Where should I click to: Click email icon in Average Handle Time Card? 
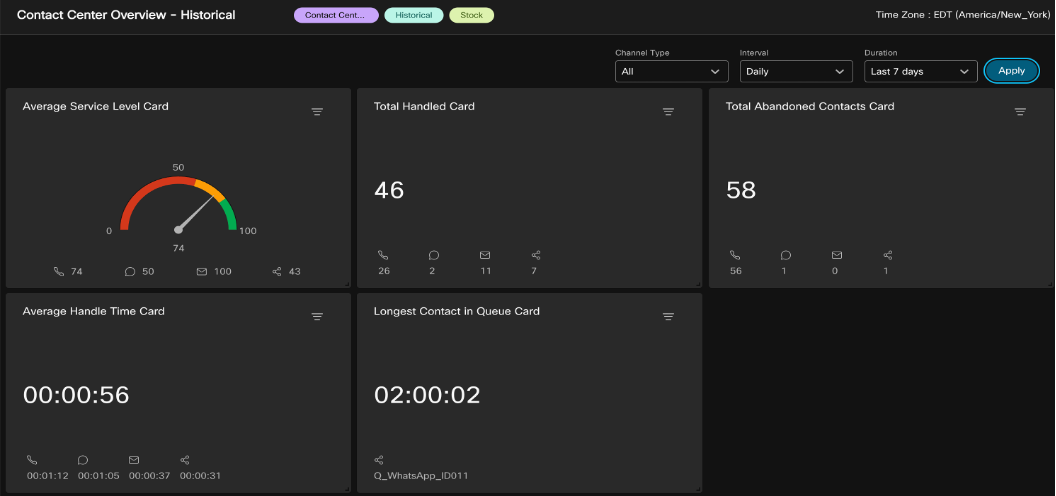point(134,460)
